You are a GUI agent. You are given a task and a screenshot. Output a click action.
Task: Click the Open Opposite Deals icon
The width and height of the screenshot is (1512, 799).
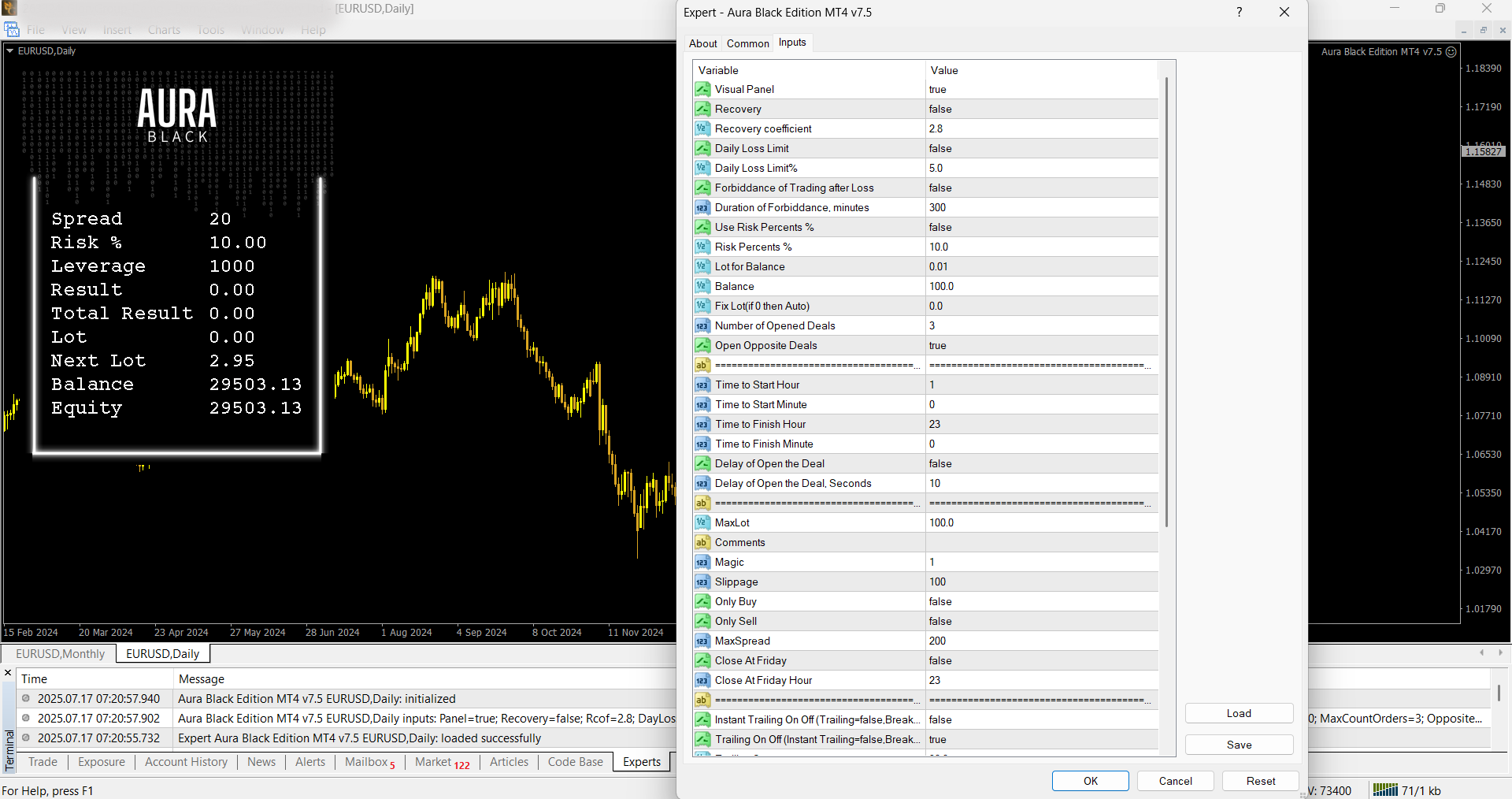(x=702, y=345)
